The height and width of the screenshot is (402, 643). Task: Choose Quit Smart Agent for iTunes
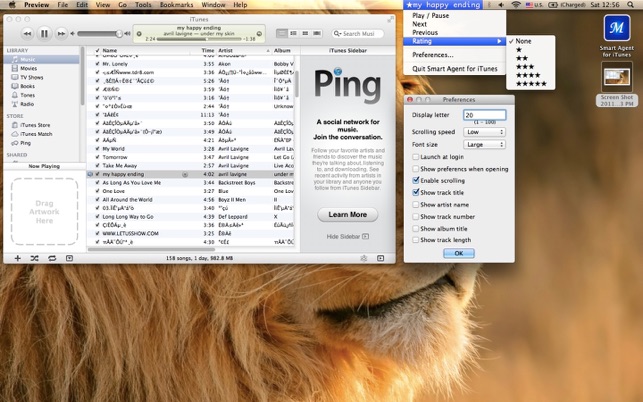pos(454,69)
